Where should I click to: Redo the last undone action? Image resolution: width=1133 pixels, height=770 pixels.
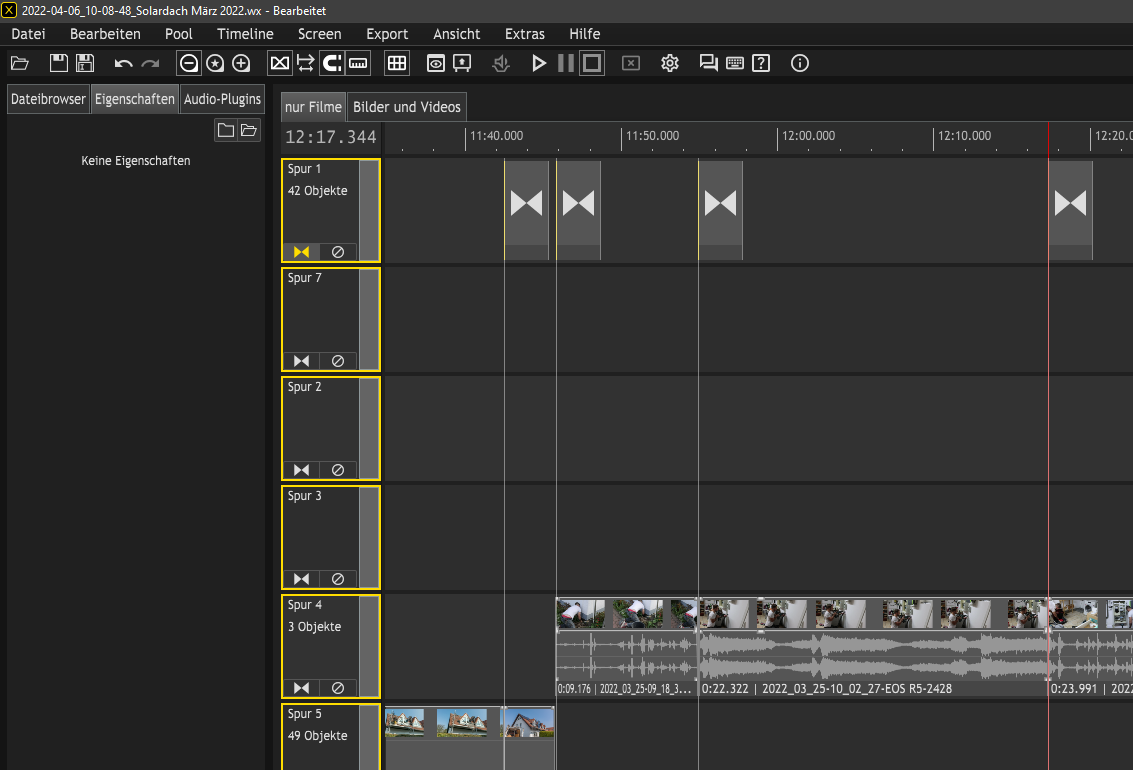150,64
